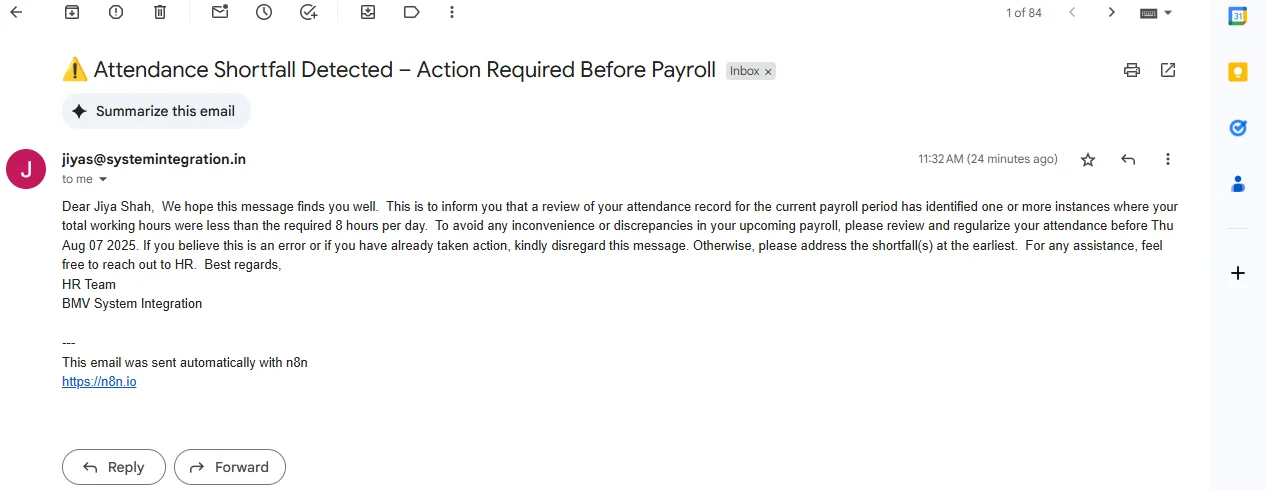The image size is (1266, 491).
Task: Click the Summarize this email button
Action: pos(156,111)
